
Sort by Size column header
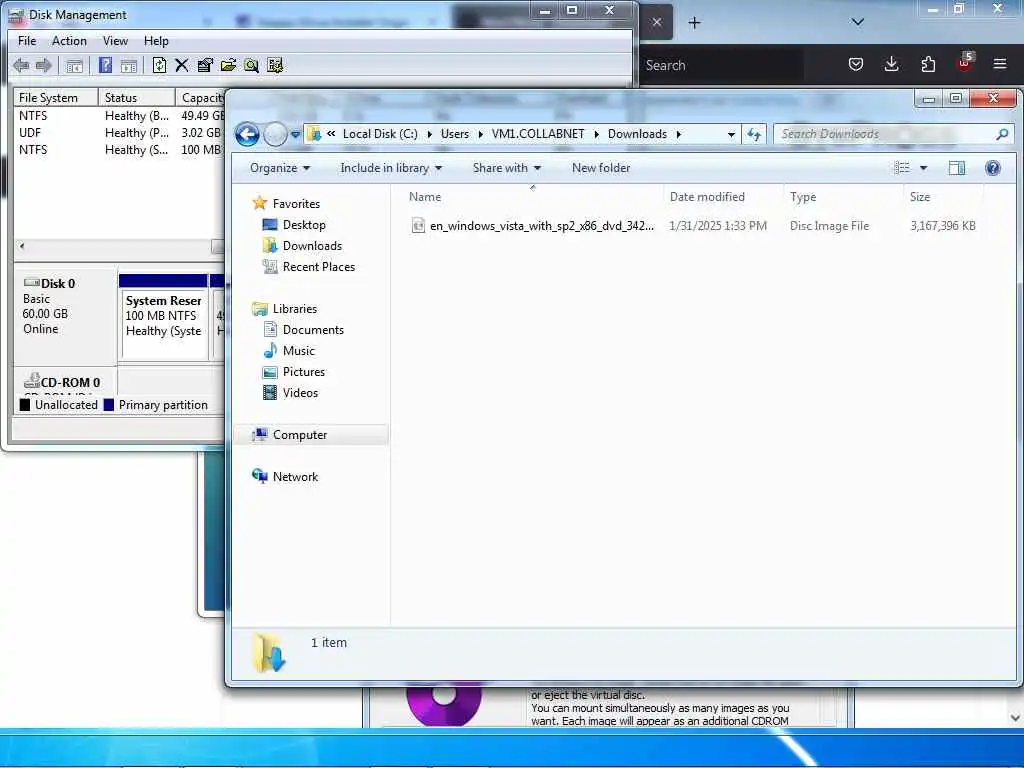[943, 197]
